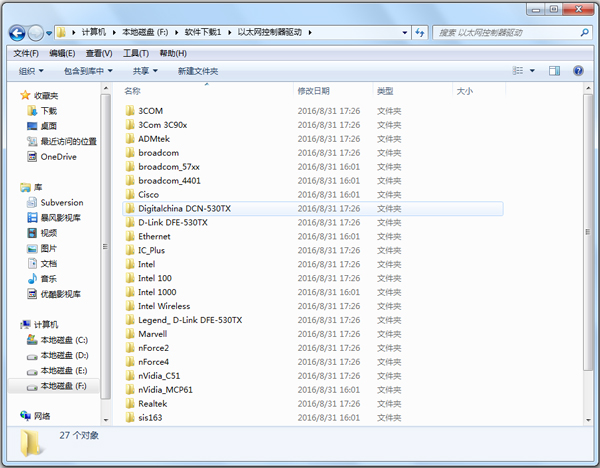Open the view options dropdown arrow
Screen dimensions: 600x468
click(x=532, y=71)
